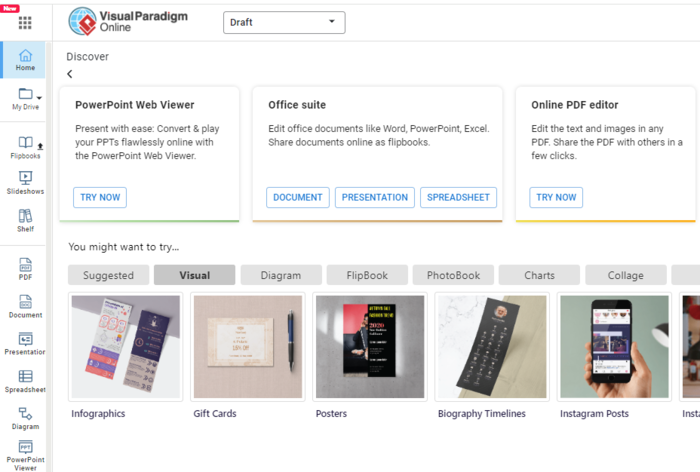The image size is (700, 472).
Task: Click TRY NOW for PowerPoint Web Viewer
Action: (x=100, y=197)
